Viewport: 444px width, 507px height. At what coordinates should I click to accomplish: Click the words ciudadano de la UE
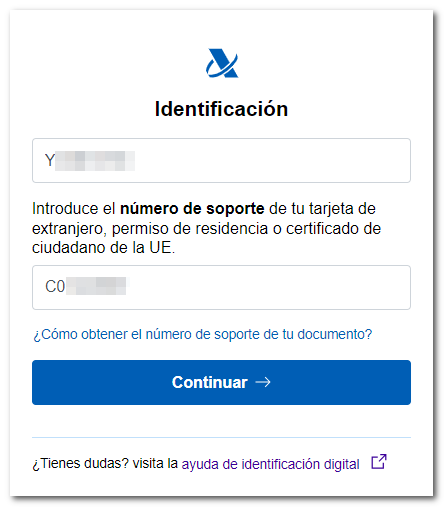click(x=103, y=248)
